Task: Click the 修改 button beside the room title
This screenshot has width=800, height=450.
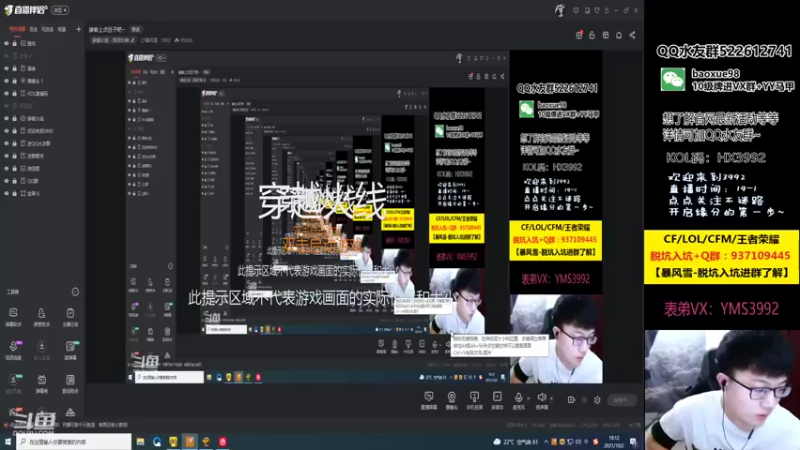Action: [136, 30]
